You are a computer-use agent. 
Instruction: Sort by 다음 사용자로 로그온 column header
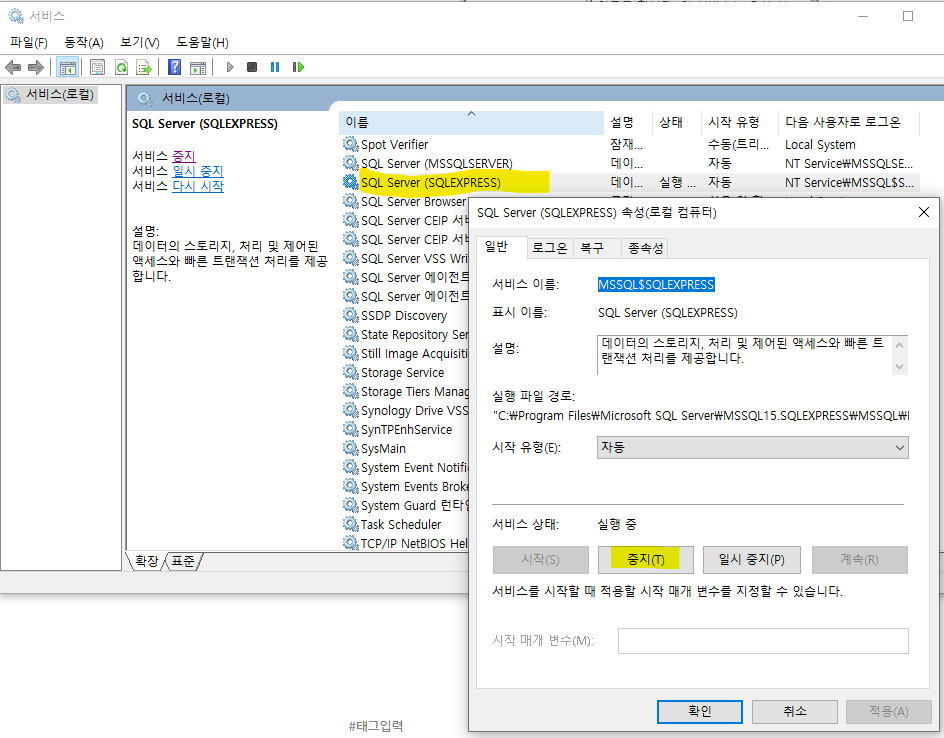click(x=849, y=122)
